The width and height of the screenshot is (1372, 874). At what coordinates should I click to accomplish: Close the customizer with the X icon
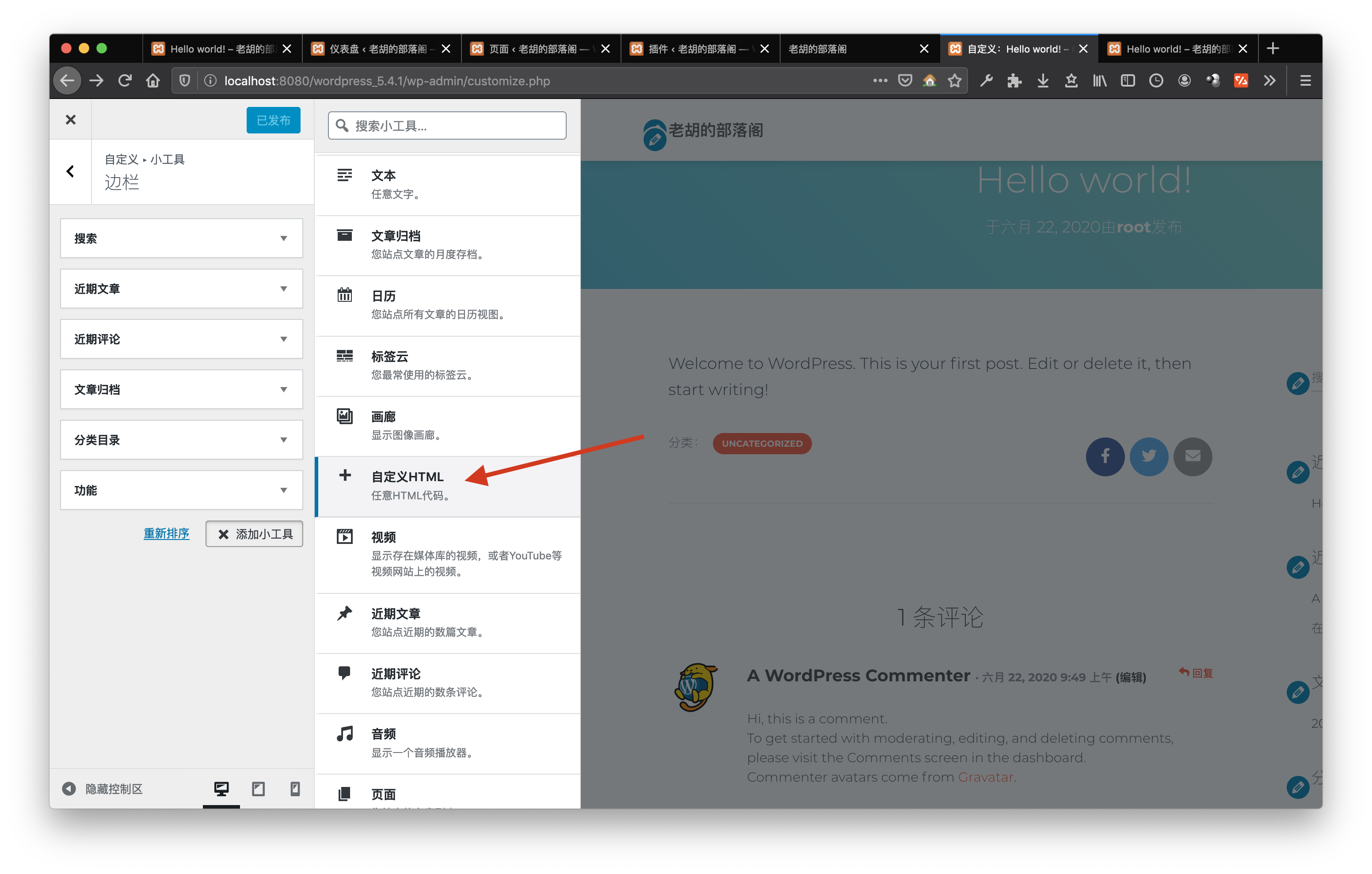(x=70, y=120)
